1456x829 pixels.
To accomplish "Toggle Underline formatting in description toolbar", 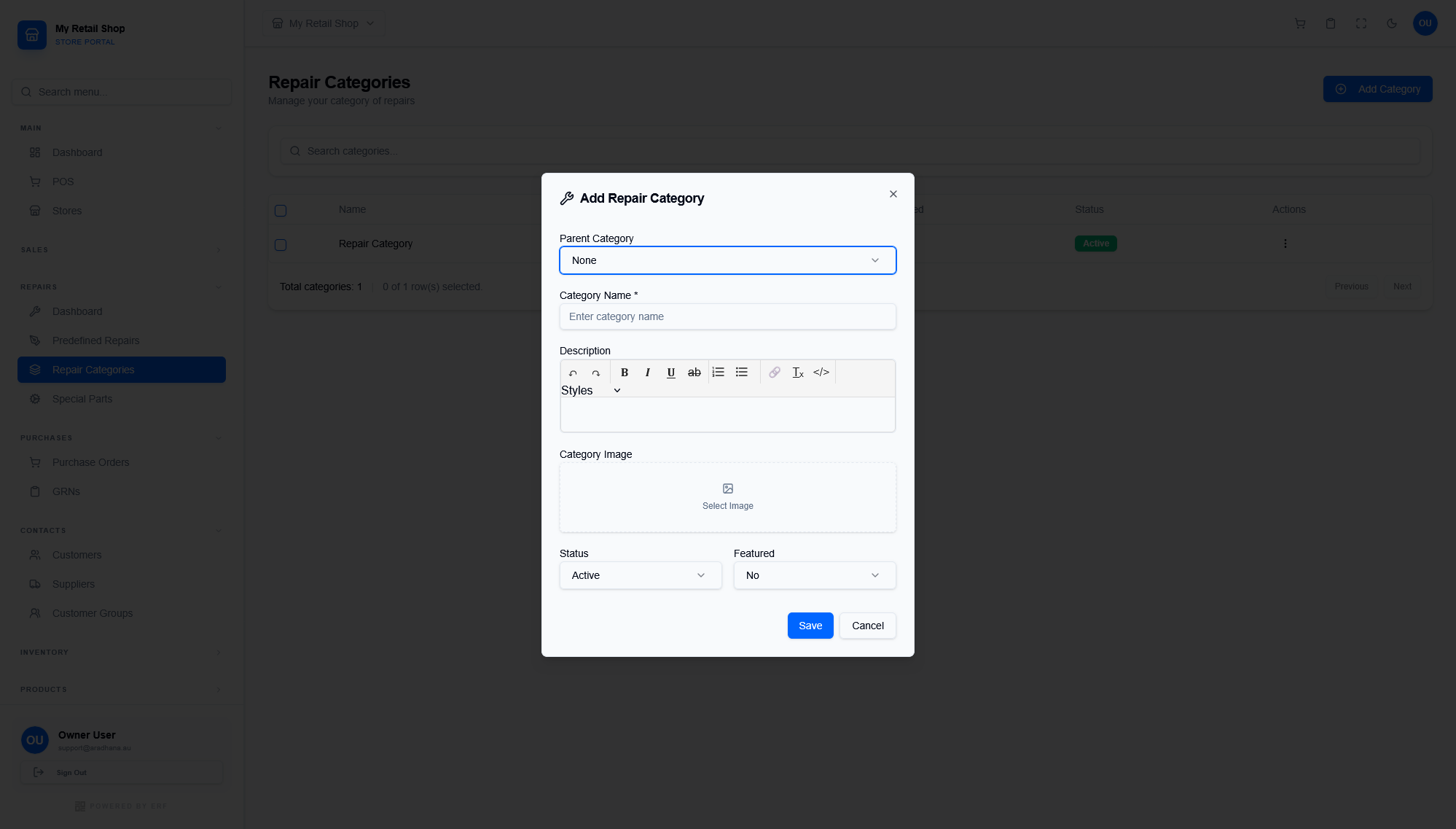I will pyautogui.click(x=671, y=373).
